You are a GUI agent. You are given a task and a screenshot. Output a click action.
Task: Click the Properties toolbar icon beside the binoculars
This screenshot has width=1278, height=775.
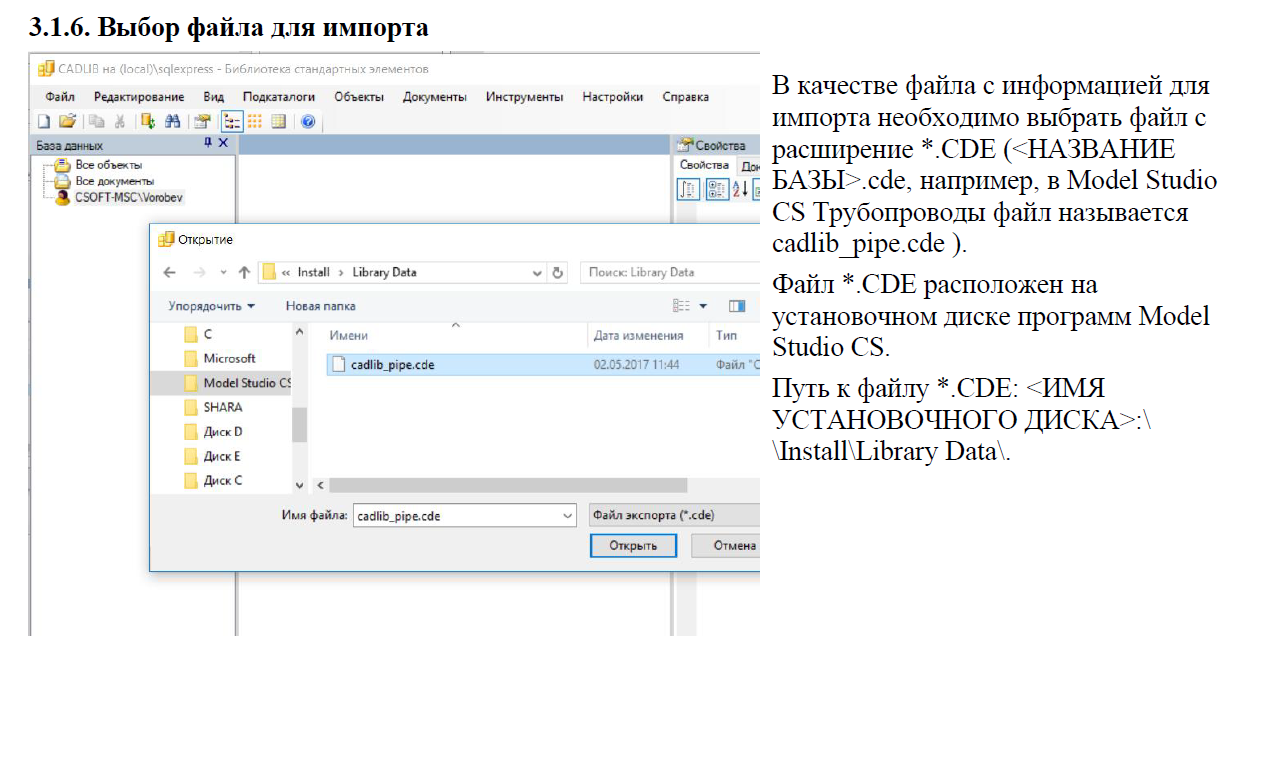pyautogui.click(x=202, y=121)
